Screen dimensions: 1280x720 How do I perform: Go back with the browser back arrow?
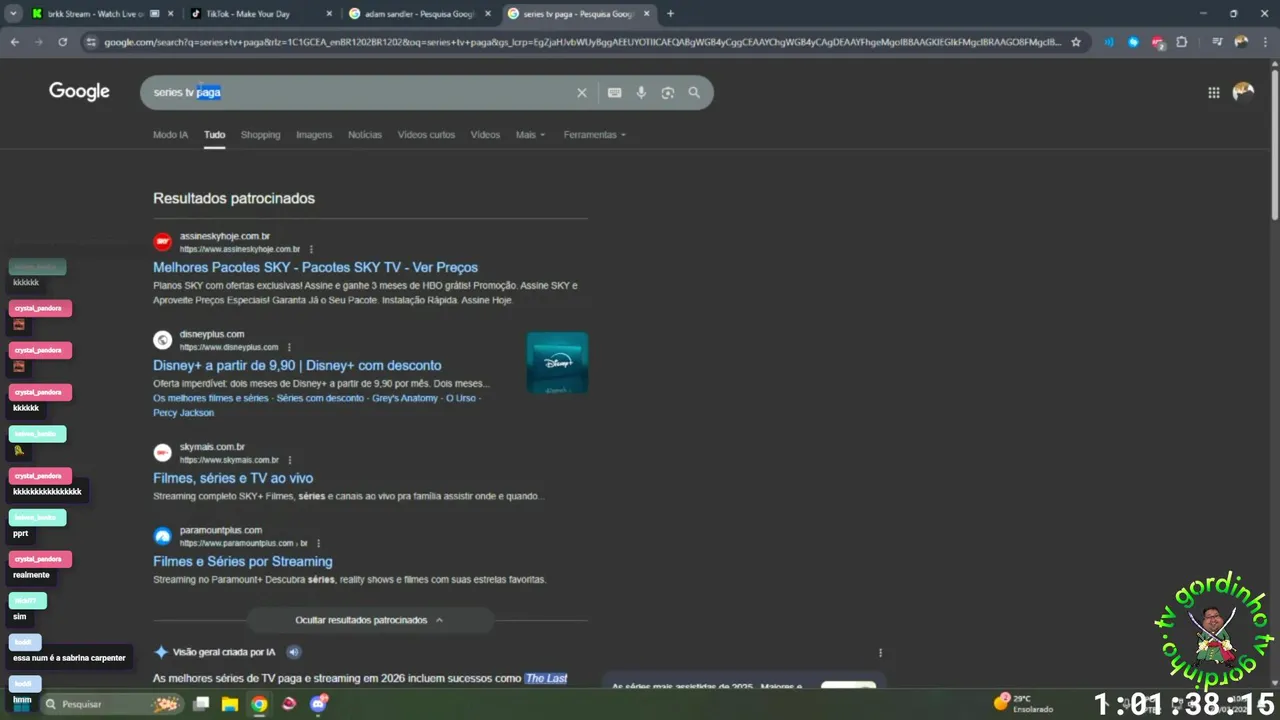[14, 42]
